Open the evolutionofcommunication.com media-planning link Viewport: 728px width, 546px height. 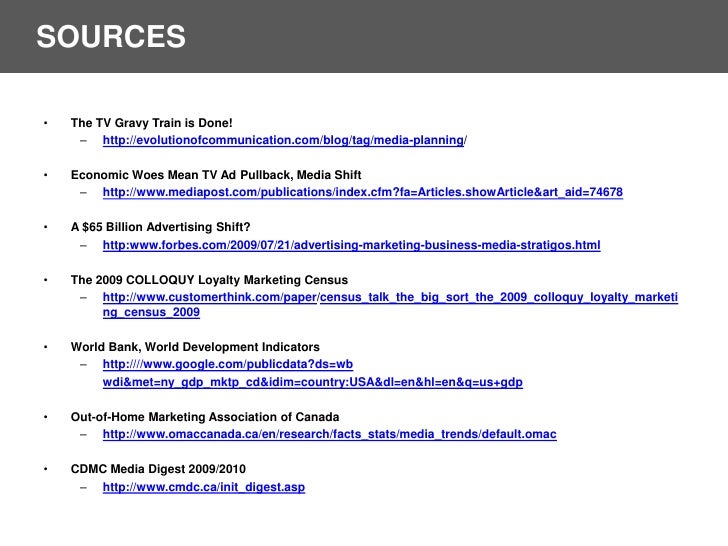click(285, 140)
